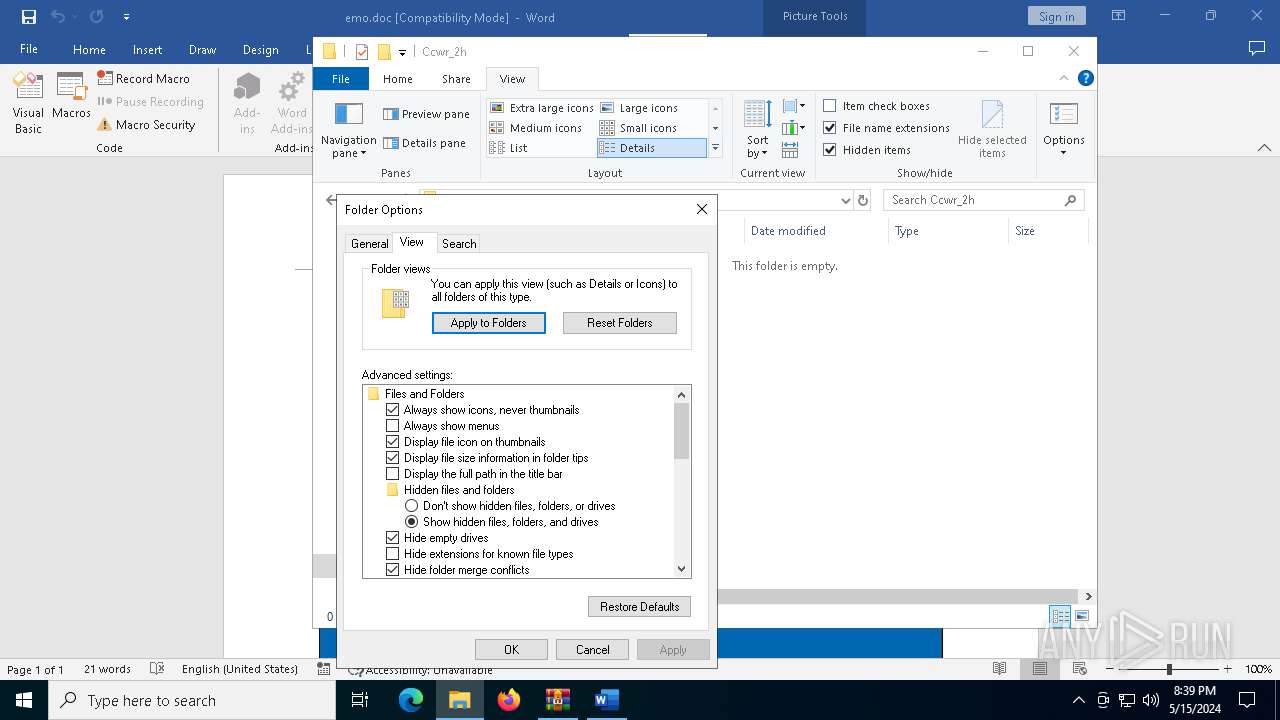Switch to details view in status bar
This screenshot has width=1280, height=720.
[1060, 616]
